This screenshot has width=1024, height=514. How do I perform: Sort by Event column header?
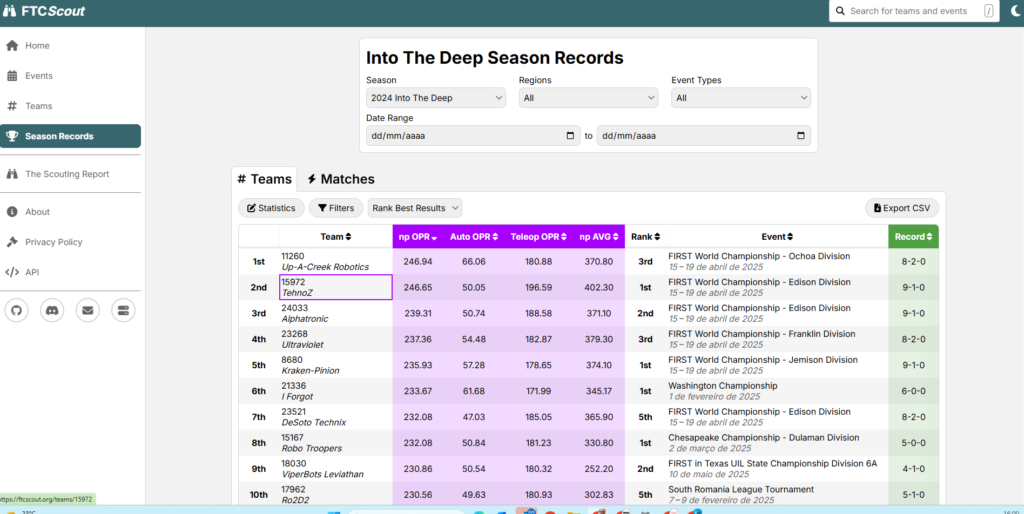tap(776, 236)
